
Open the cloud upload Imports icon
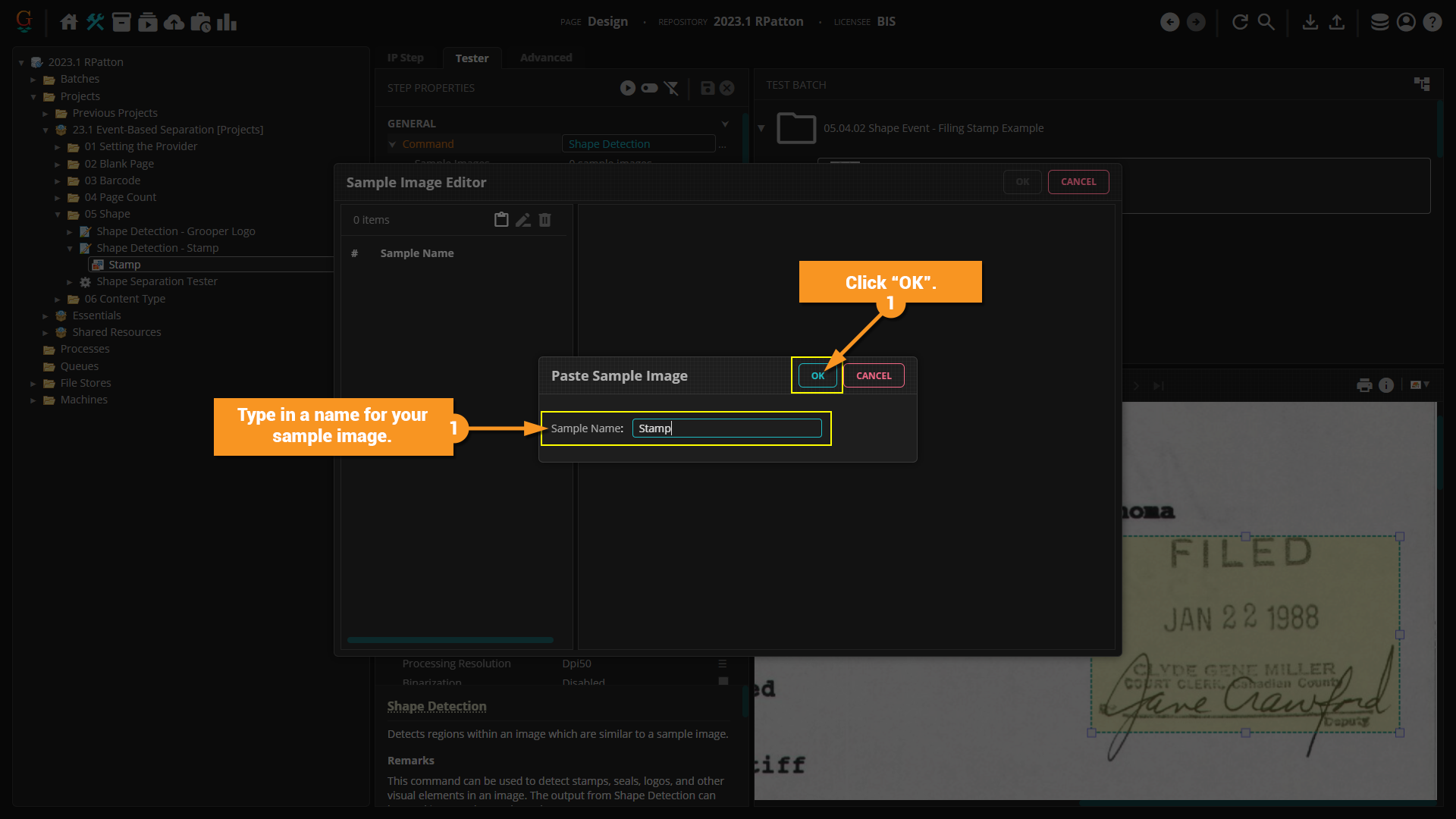pyautogui.click(x=174, y=22)
